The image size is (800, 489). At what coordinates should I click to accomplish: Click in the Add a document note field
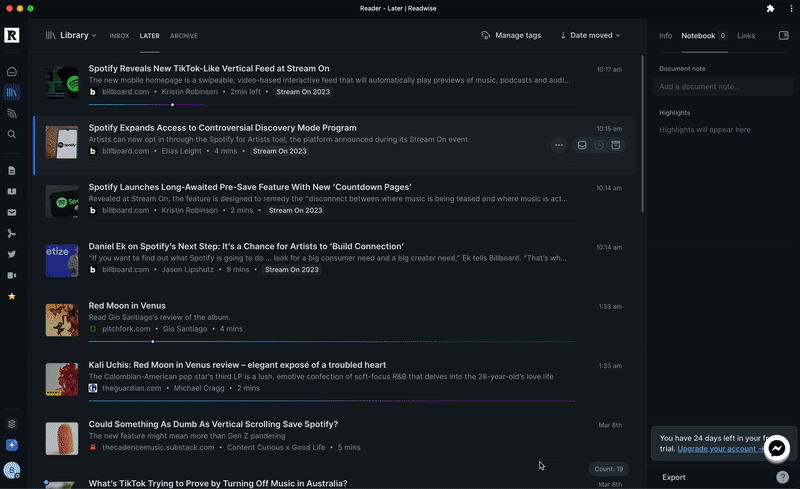723,86
